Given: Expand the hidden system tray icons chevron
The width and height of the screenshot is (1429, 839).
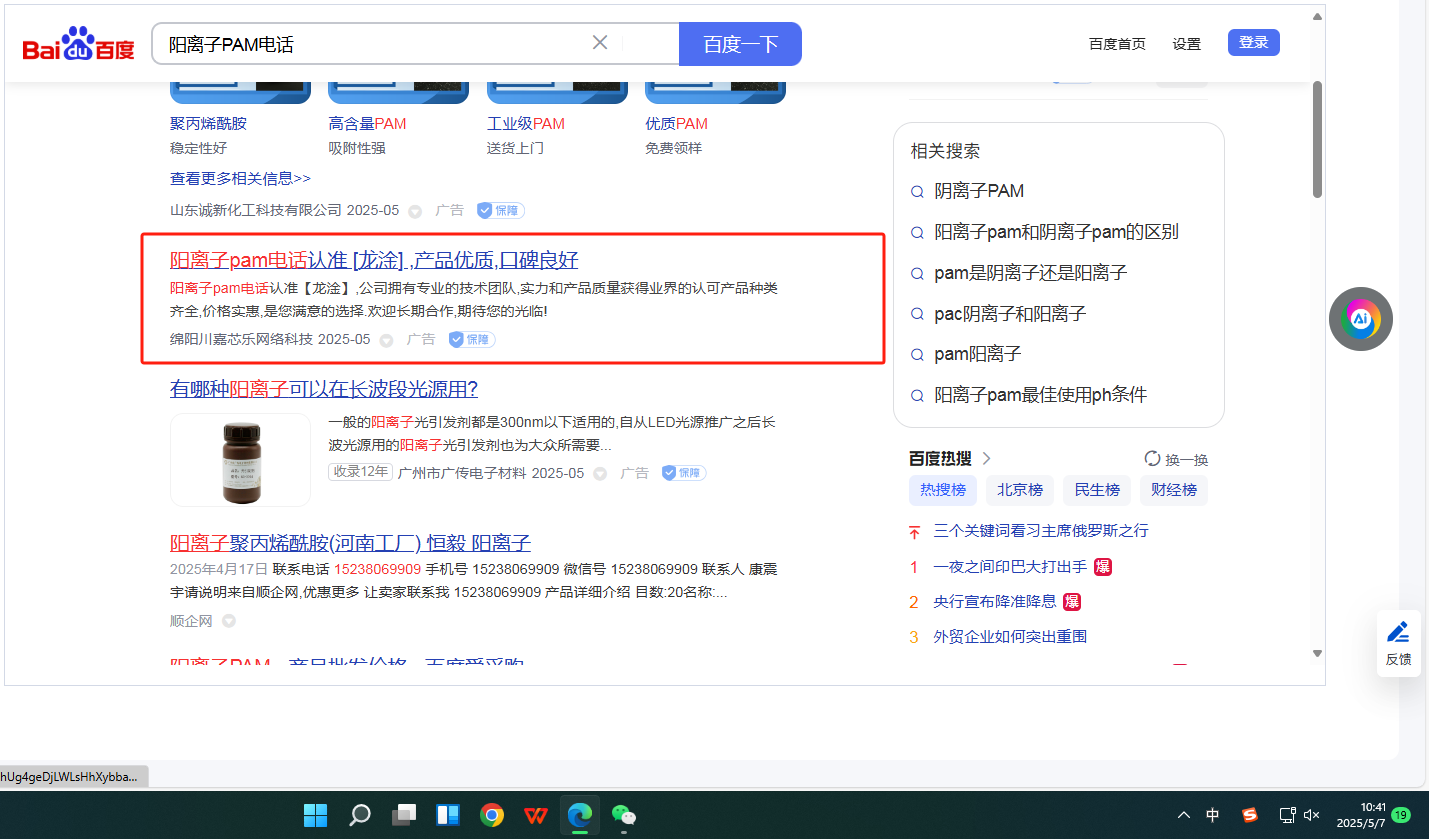Looking at the screenshot, I should (1184, 815).
